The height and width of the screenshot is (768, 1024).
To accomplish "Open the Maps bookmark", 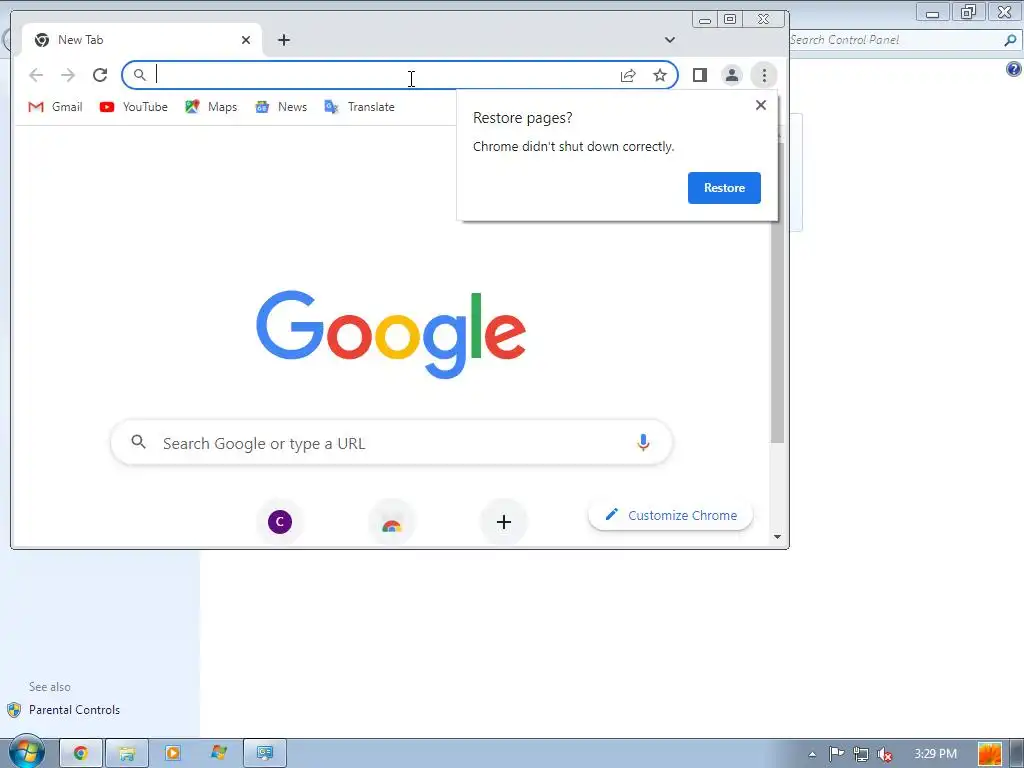I will [211, 107].
